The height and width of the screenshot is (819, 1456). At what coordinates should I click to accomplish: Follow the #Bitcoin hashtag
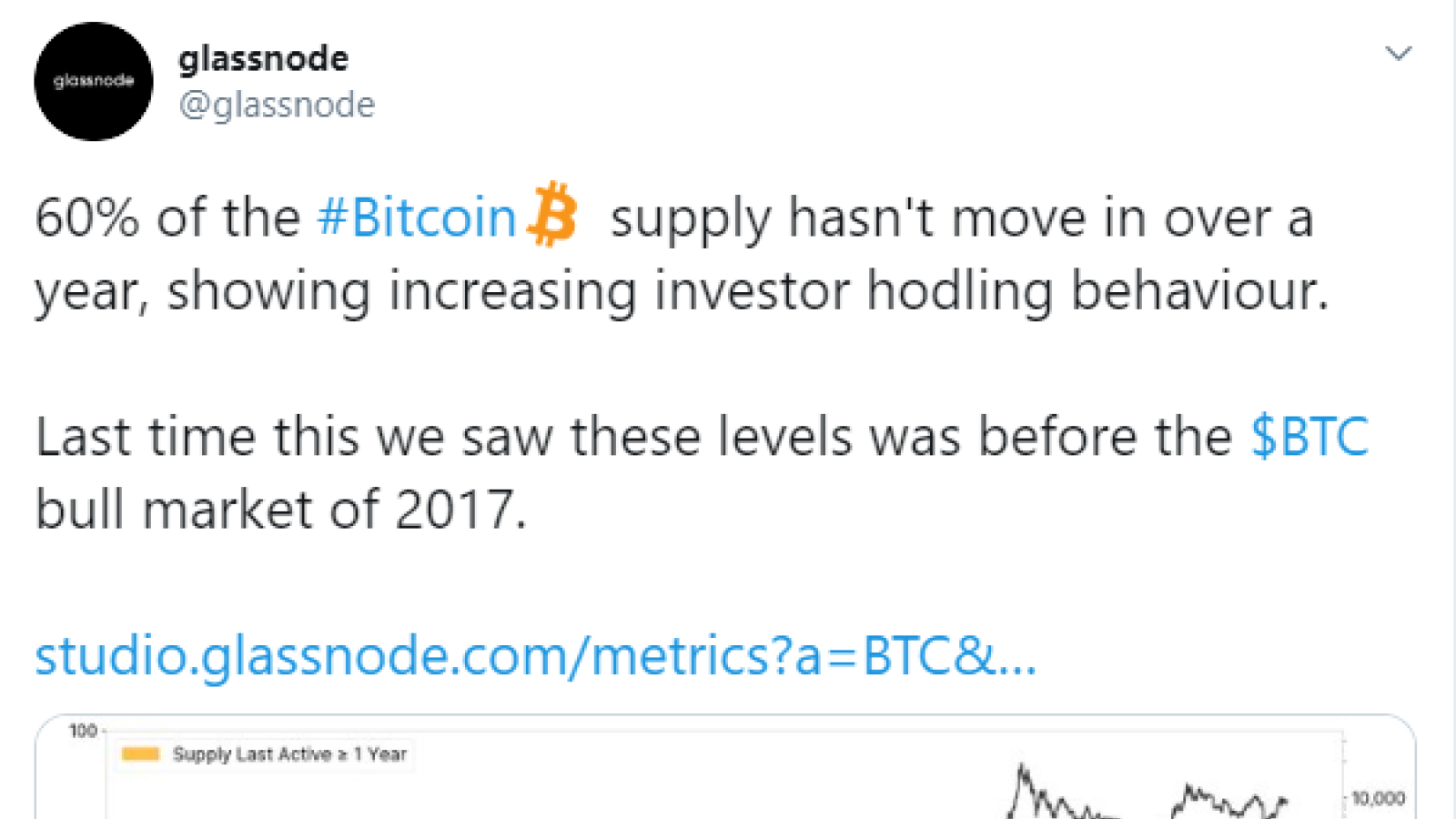coord(417,218)
